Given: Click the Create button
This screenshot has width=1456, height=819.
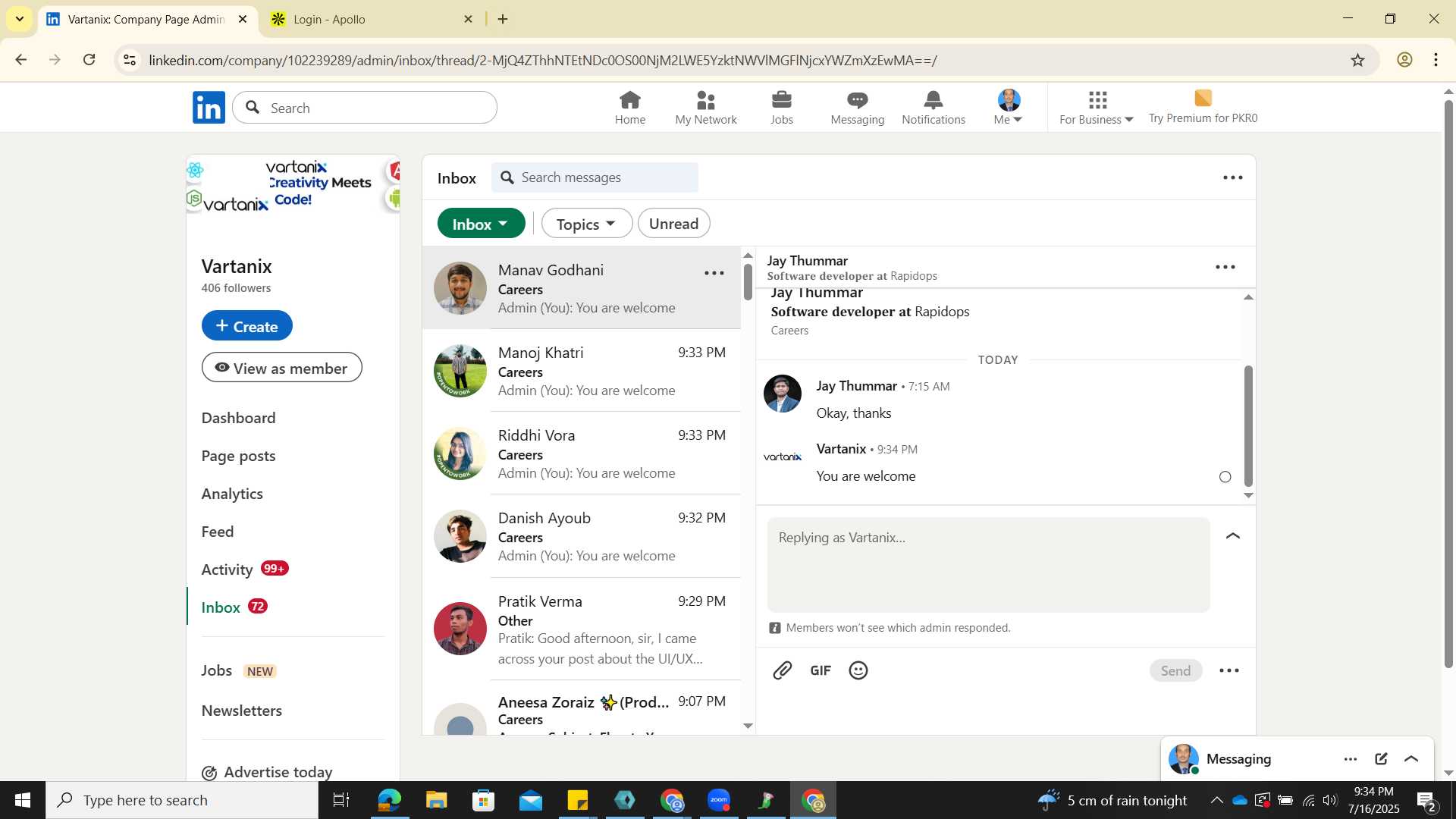Looking at the screenshot, I should pyautogui.click(x=247, y=326).
